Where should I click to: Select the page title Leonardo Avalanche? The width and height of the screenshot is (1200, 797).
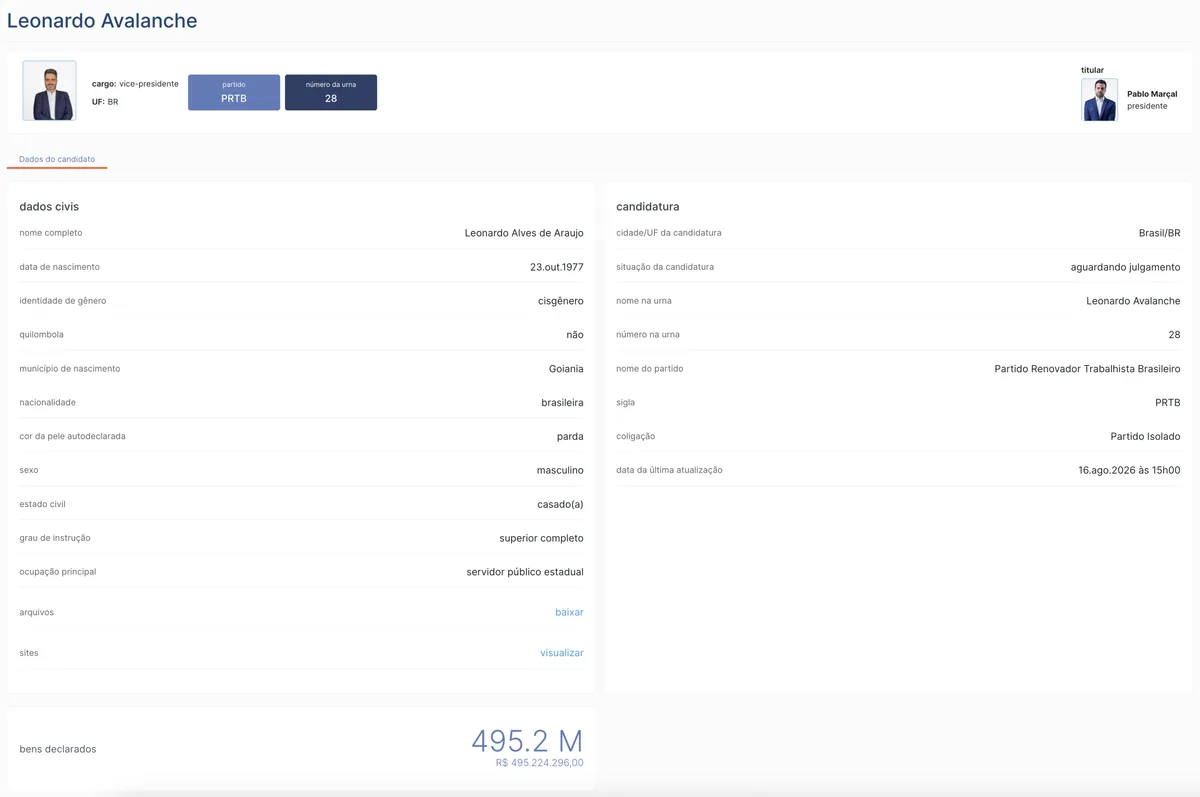pyautogui.click(x=102, y=20)
